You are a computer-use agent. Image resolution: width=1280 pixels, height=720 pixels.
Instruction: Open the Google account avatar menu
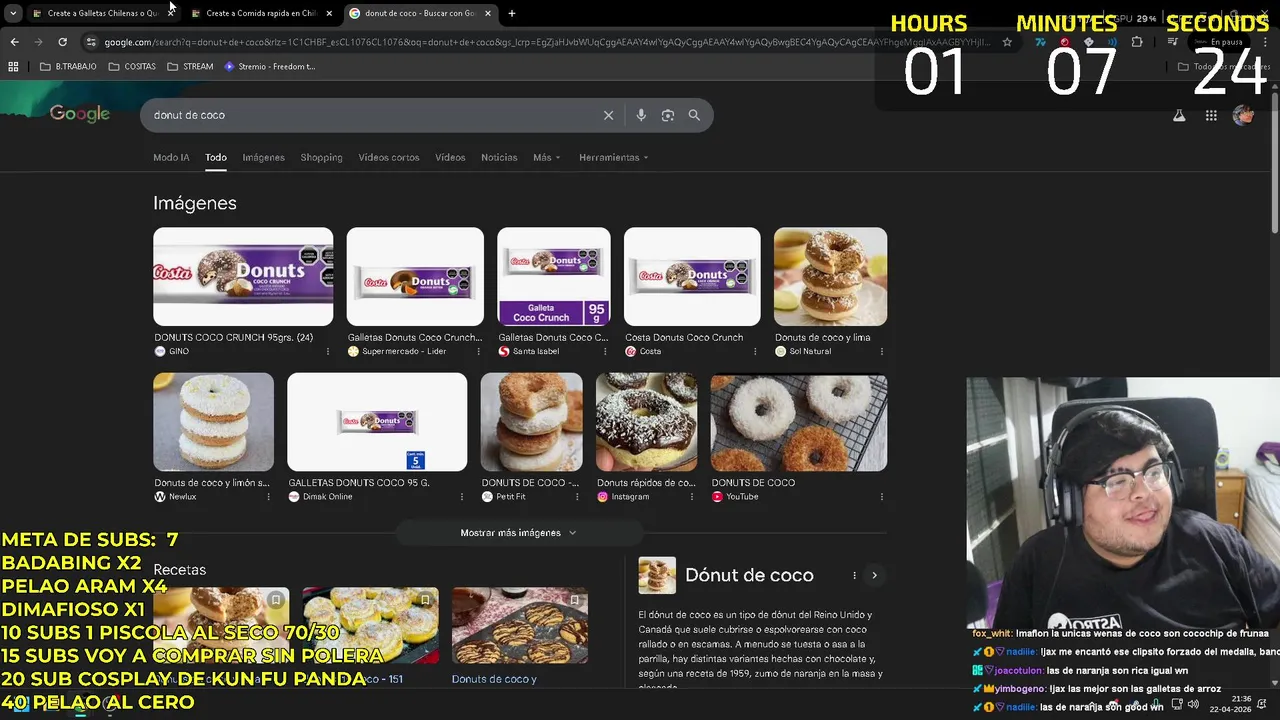1243,115
